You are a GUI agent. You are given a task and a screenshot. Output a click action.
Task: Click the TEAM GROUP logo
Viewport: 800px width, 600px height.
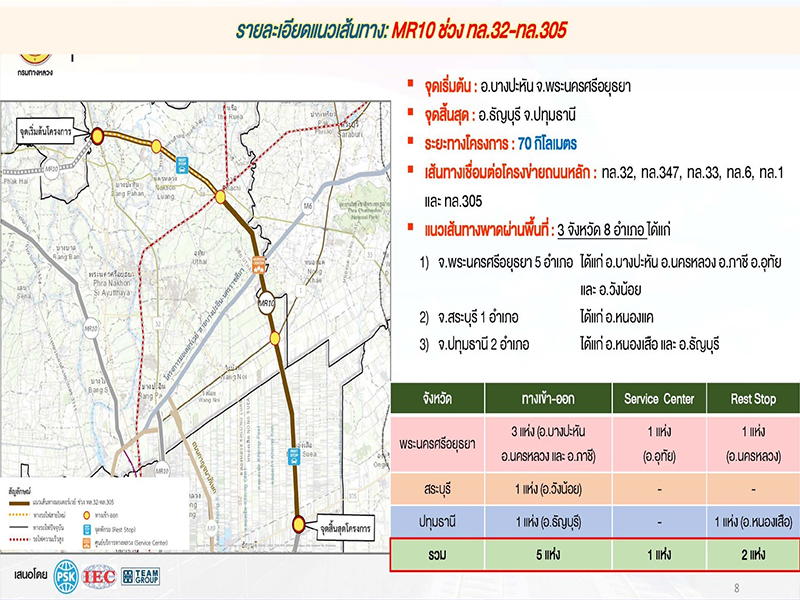pyautogui.click(x=140, y=576)
